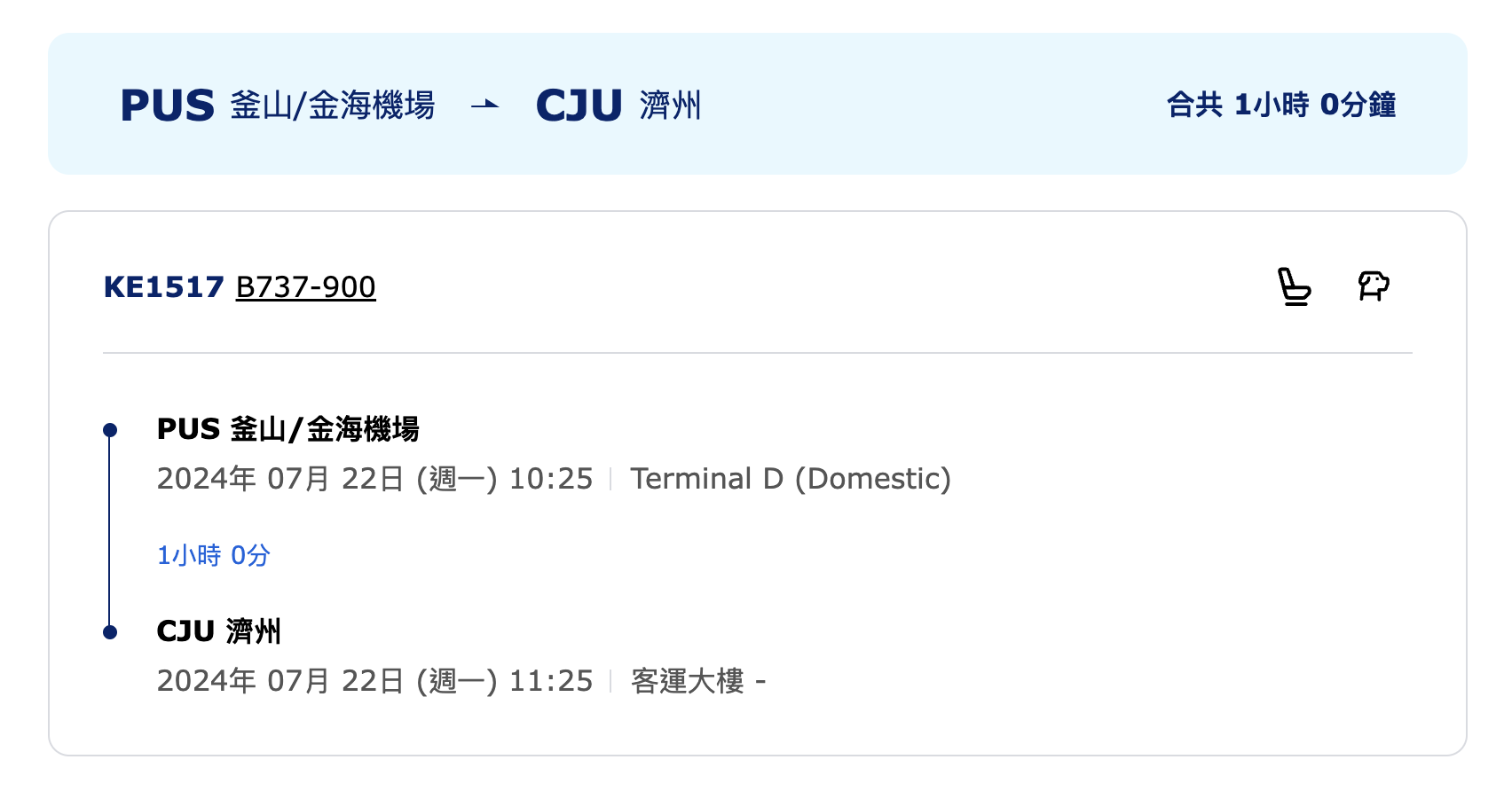The image size is (1512, 791).
Task: Click 濟州 in the route header
Action: pos(671,106)
